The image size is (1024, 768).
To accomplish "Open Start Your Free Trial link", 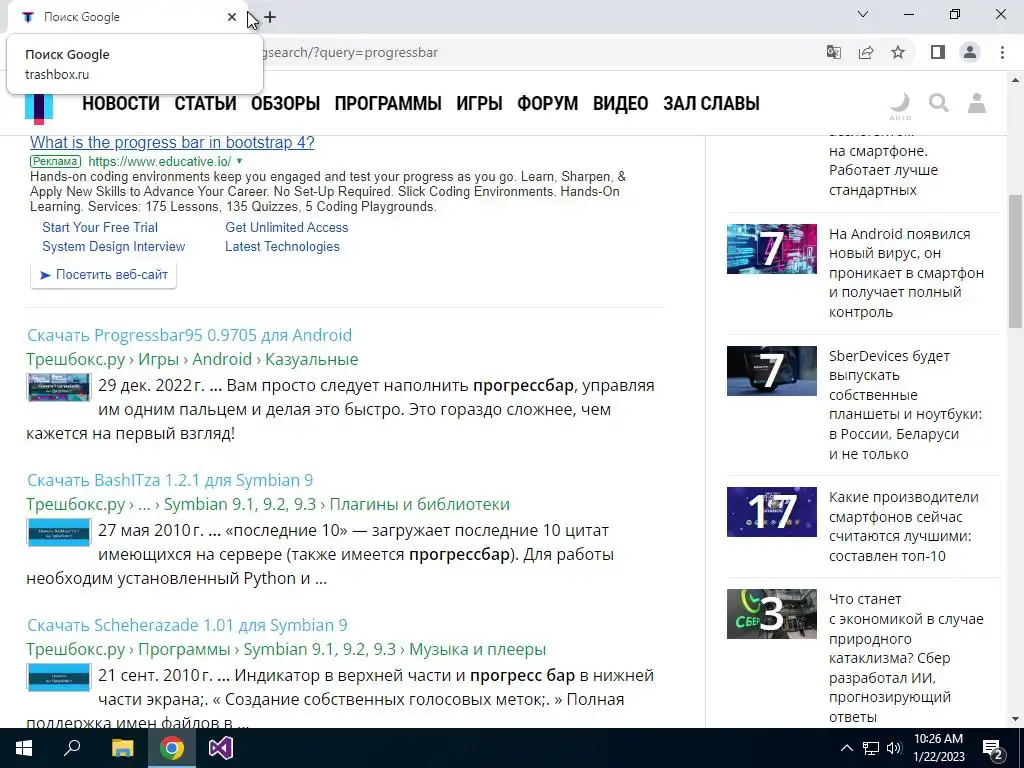I will pyautogui.click(x=100, y=227).
